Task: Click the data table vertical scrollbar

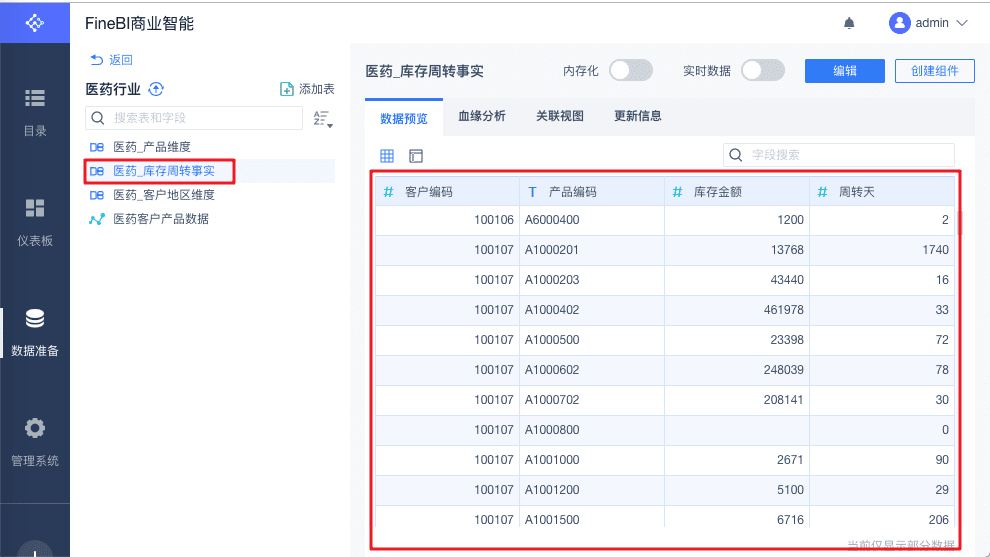Action: click(x=959, y=222)
